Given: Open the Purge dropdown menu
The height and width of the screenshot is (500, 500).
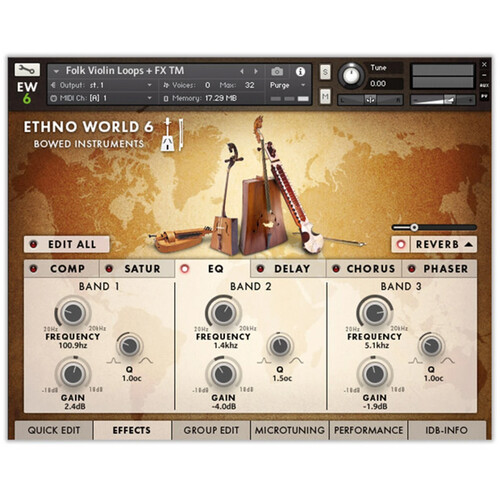Looking at the screenshot, I should tap(288, 85).
